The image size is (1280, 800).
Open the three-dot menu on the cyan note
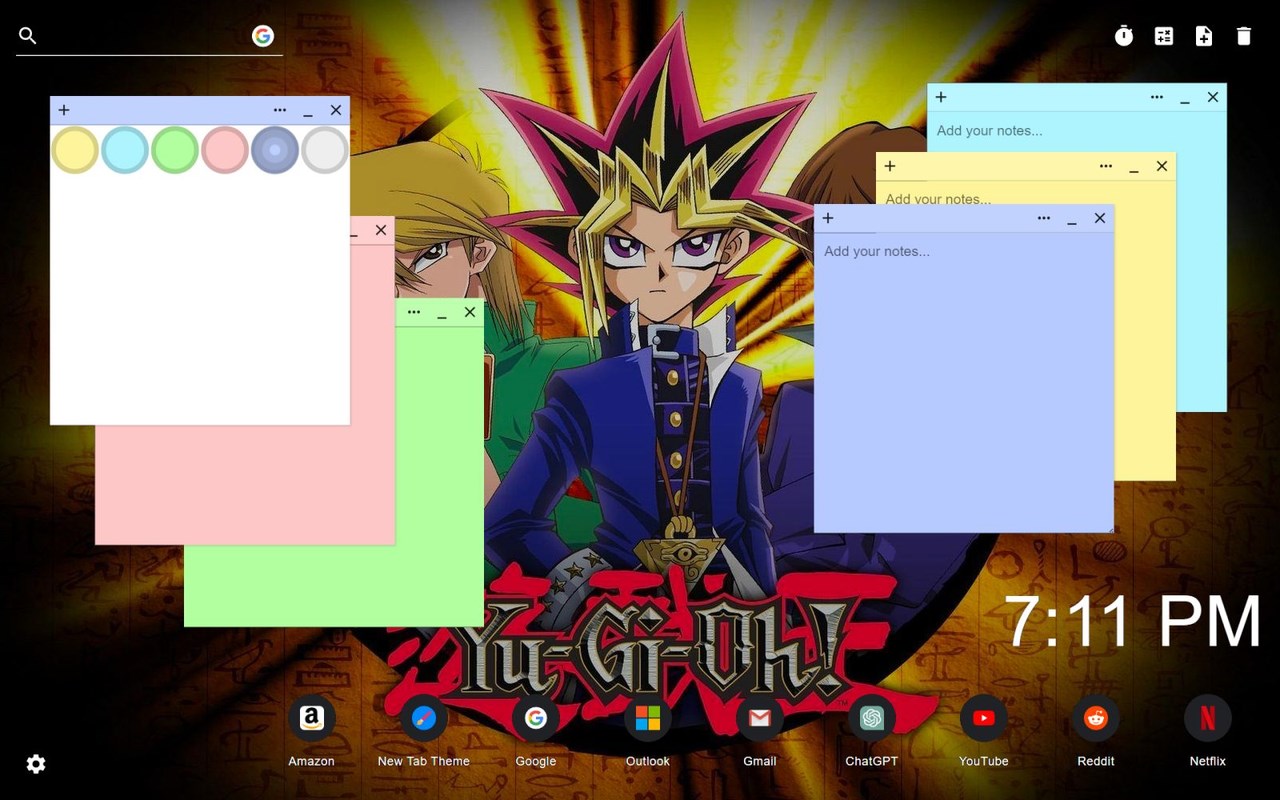[x=1157, y=97]
